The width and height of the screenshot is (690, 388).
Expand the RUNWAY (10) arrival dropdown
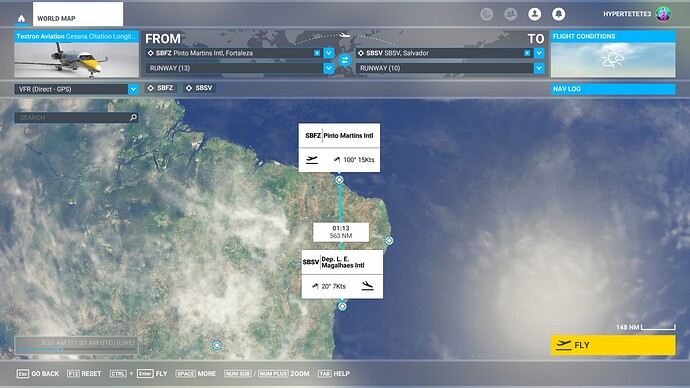[539, 68]
